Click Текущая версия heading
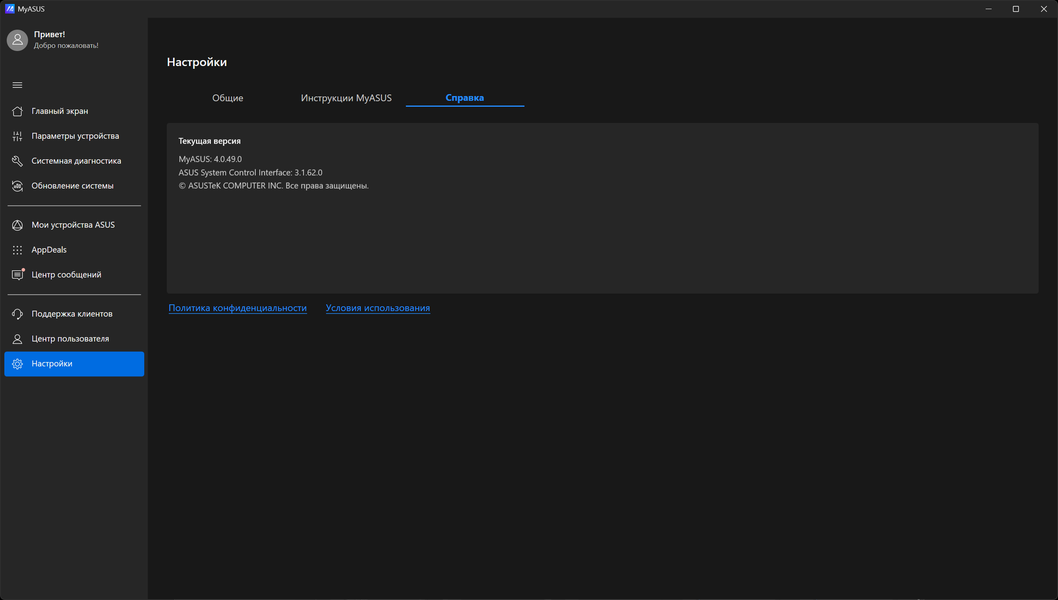 [x=209, y=141]
